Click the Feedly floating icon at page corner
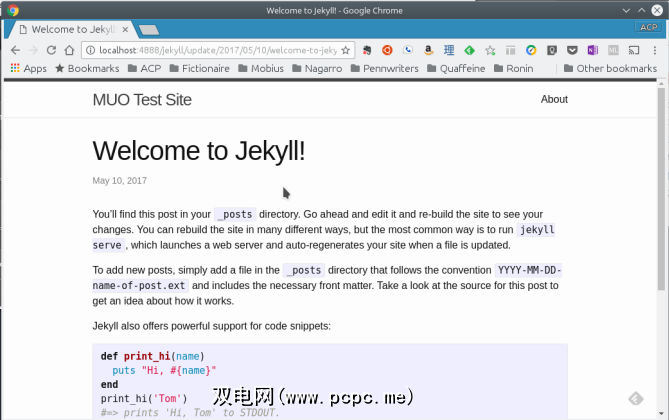 click(x=636, y=399)
